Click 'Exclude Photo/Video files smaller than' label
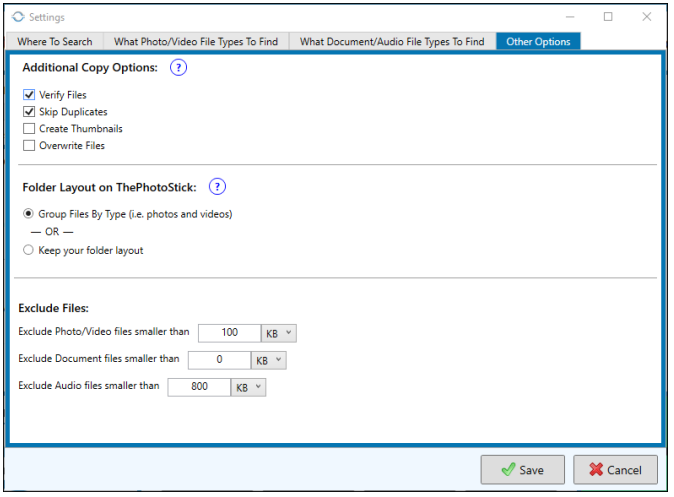The height and width of the screenshot is (497, 674). (104, 331)
